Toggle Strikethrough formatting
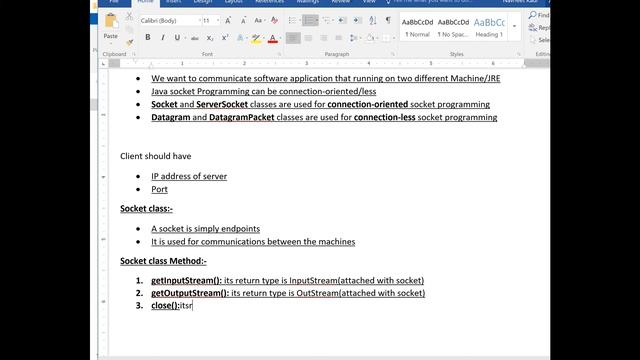Screen dimensions: 640x360 pos(195,38)
